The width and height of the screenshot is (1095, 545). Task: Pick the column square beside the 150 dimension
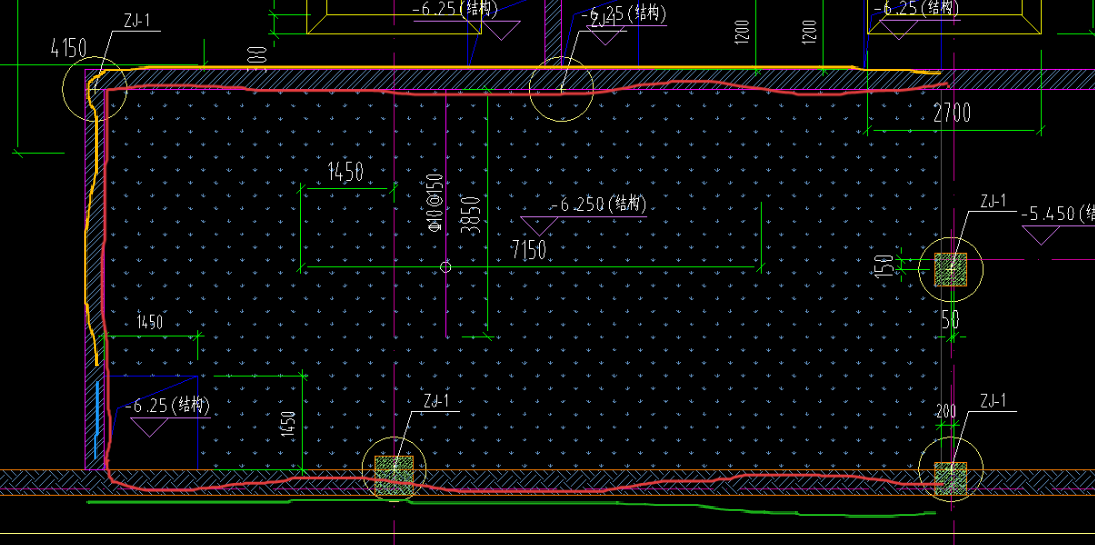950,270
